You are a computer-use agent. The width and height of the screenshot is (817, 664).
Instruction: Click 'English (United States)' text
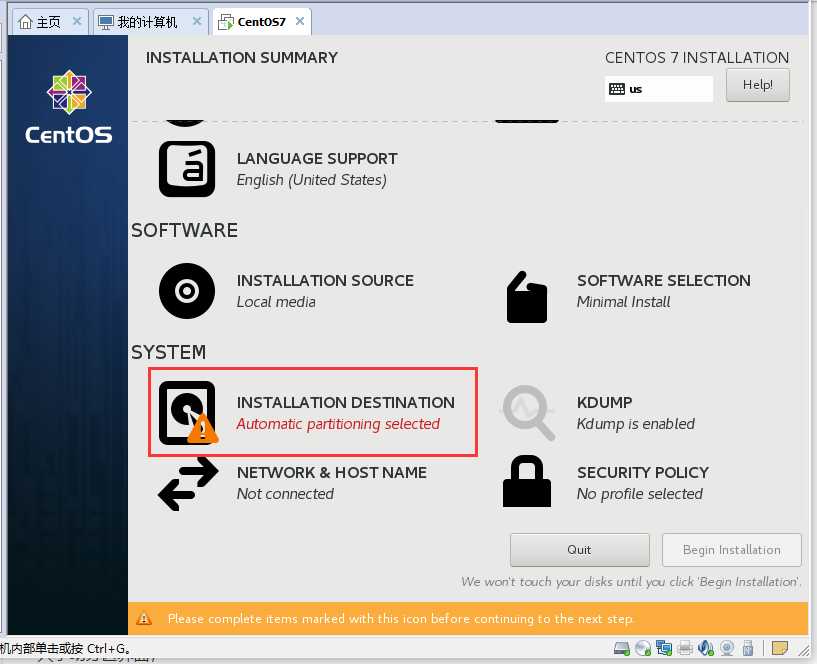coord(312,180)
